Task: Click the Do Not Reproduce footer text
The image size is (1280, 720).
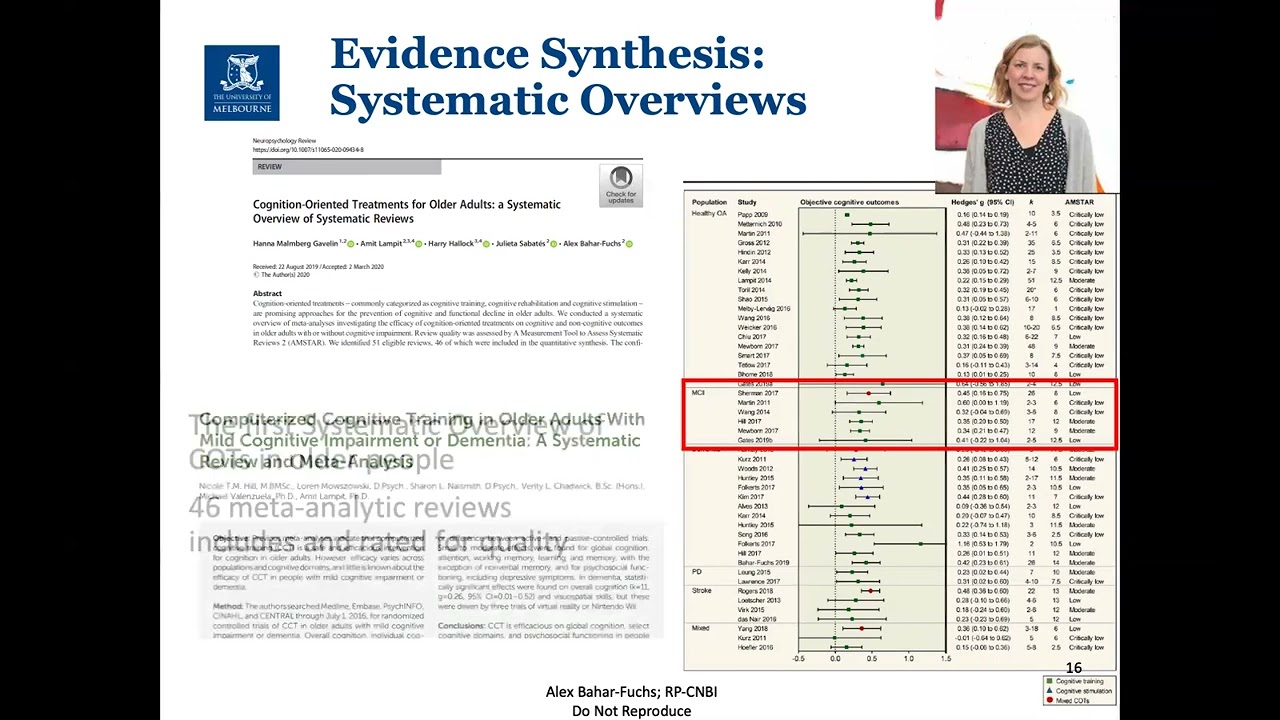Action: coord(631,711)
